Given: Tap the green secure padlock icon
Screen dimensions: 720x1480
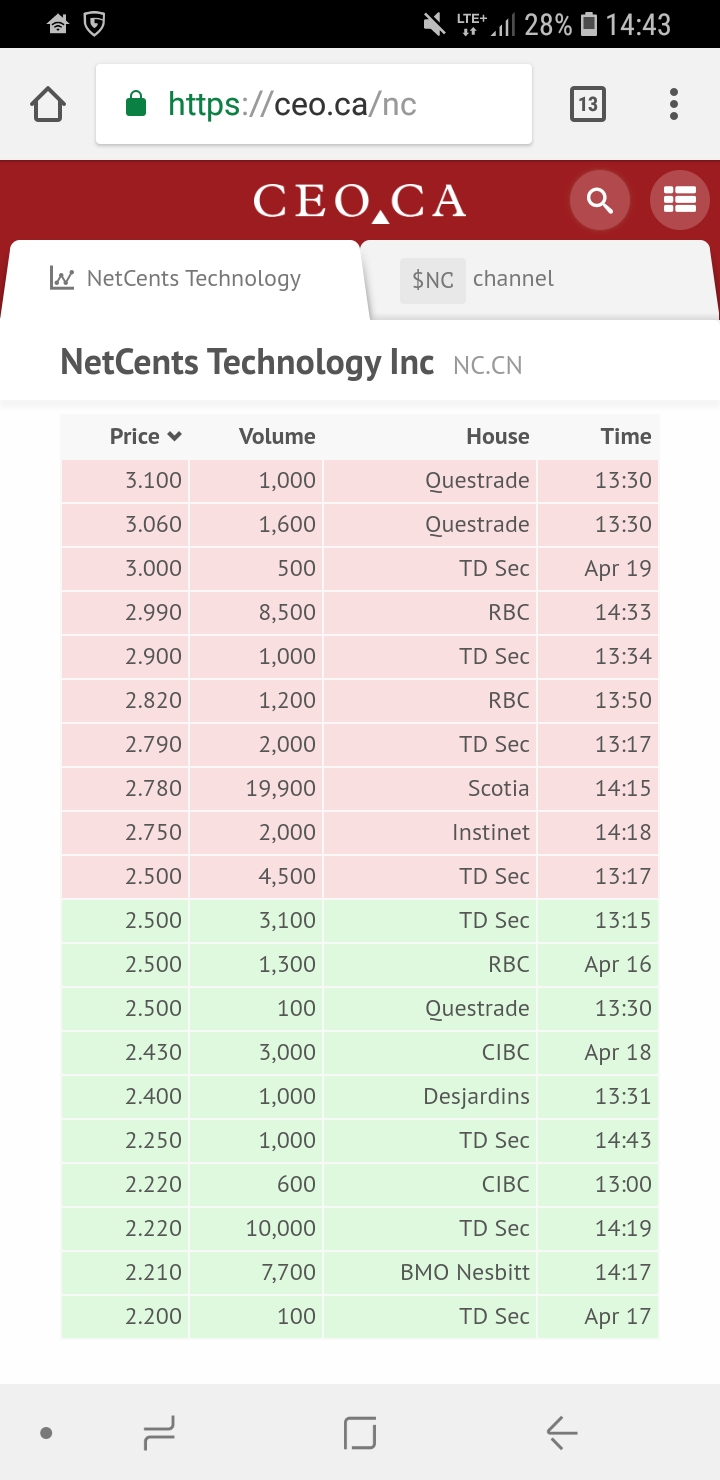Looking at the screenshot, I should point(136,104).
